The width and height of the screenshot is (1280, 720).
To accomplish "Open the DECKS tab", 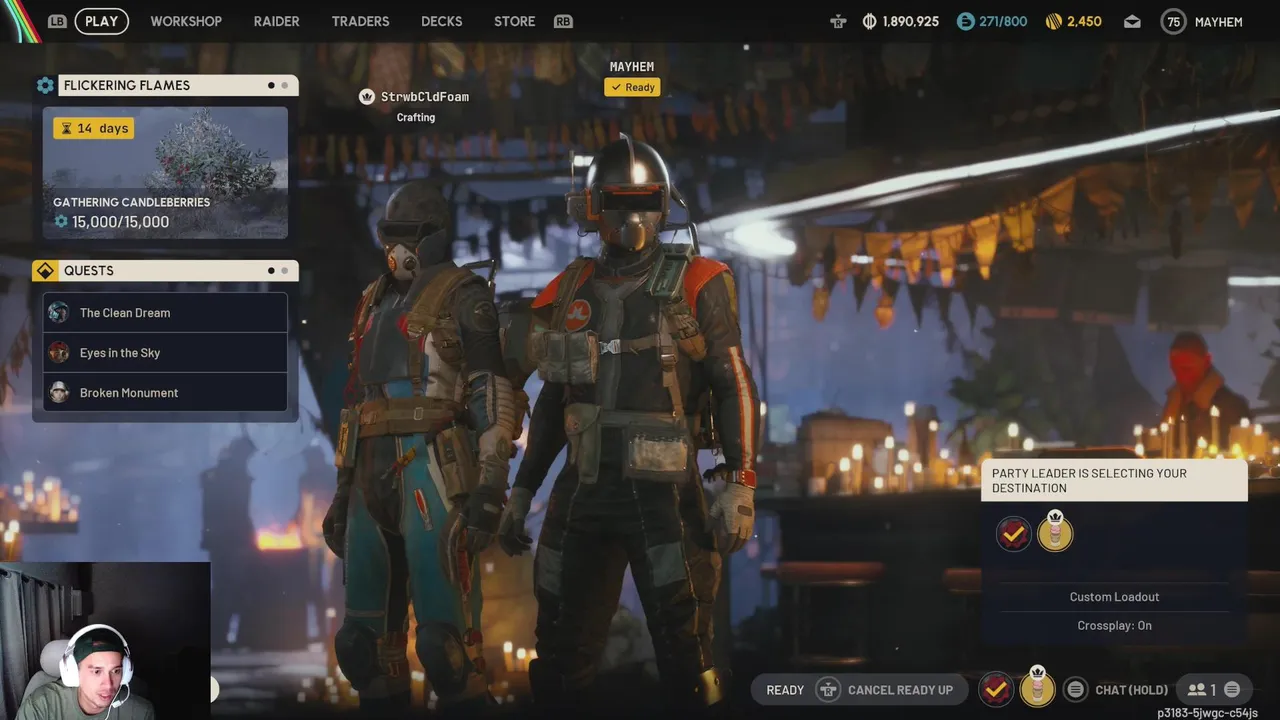I will [x=441, y=21].
